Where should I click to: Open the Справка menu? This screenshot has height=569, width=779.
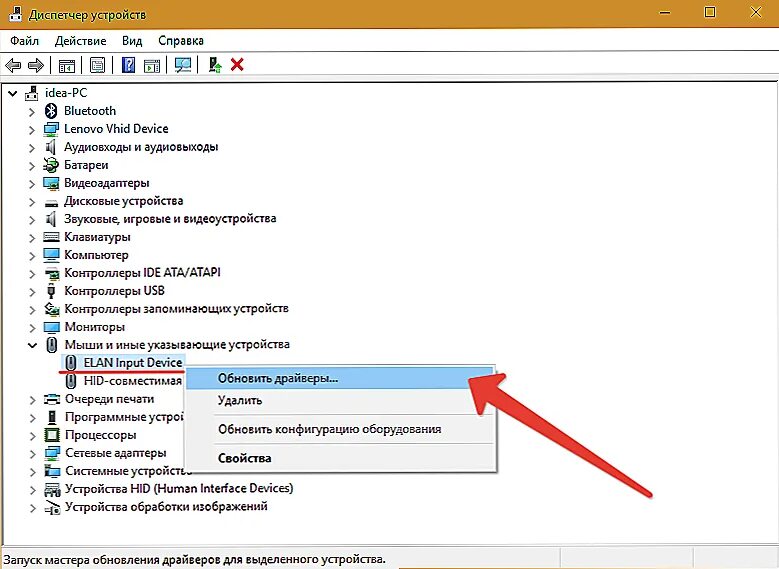pos(181,41)
